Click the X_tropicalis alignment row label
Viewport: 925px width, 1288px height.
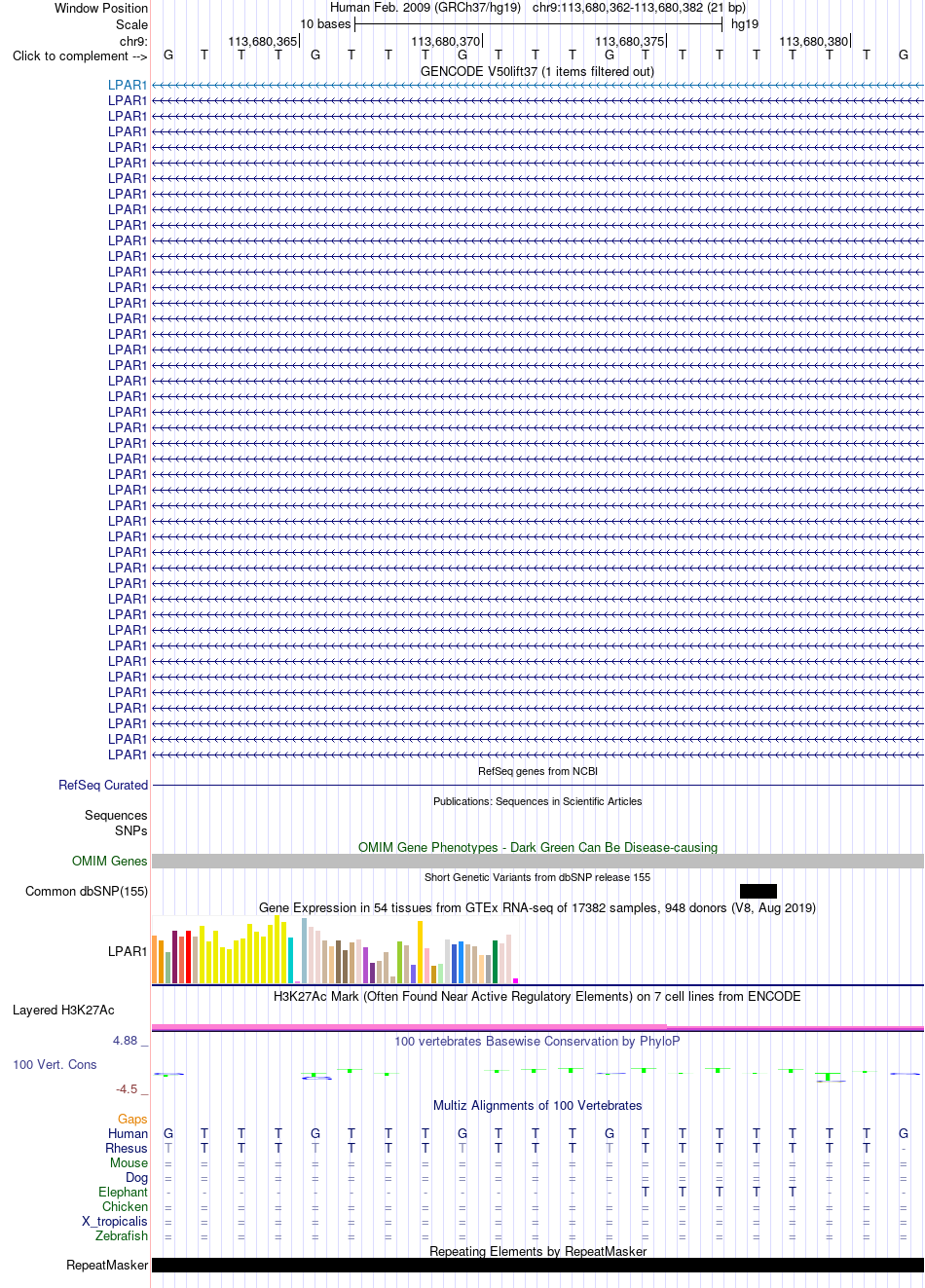click(x=115, y=1221)
